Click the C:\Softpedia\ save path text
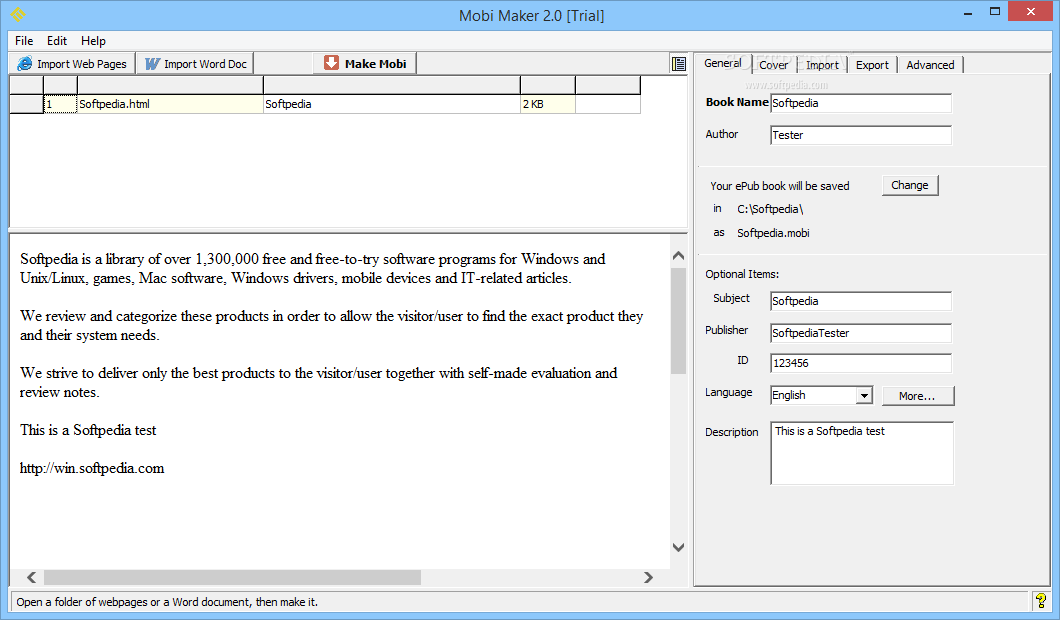Viewport: 1060px width, 620px height. click(x=770, y=210)
